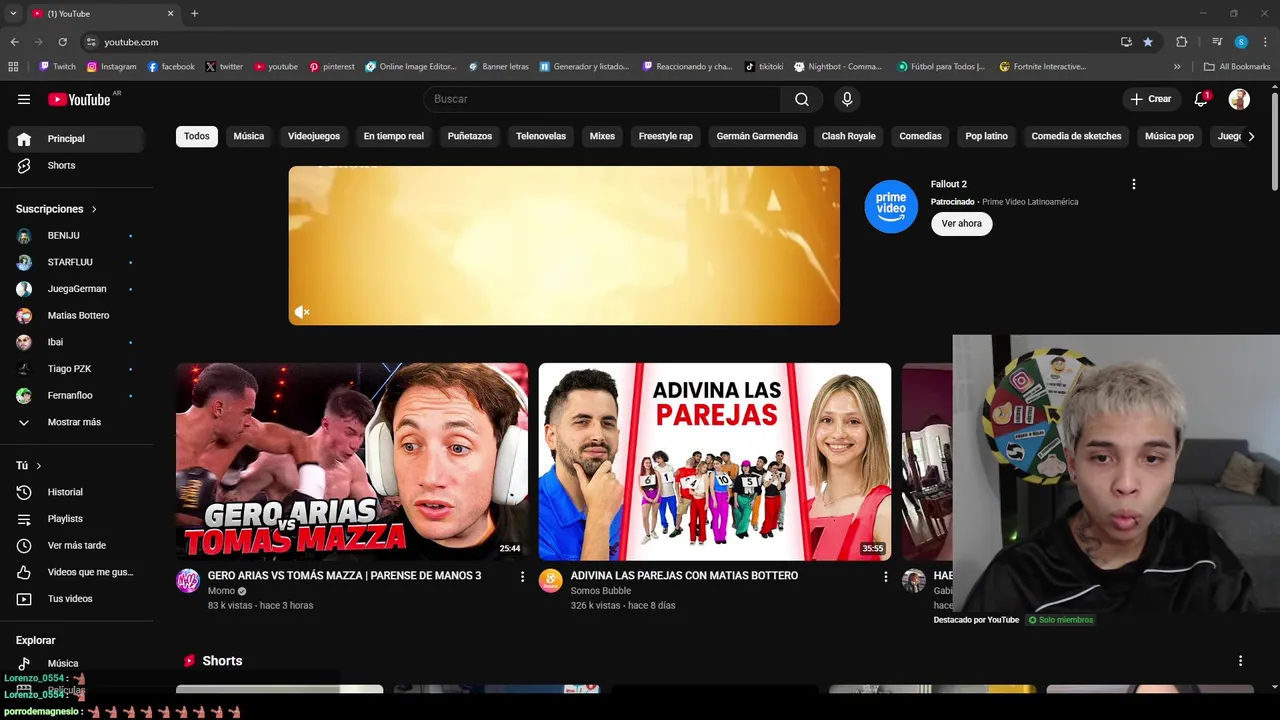This screenshot has height=720, width=1280.
Task: Open Videos que me gustan
Action: pyautogui.click(x=76, y=572)
